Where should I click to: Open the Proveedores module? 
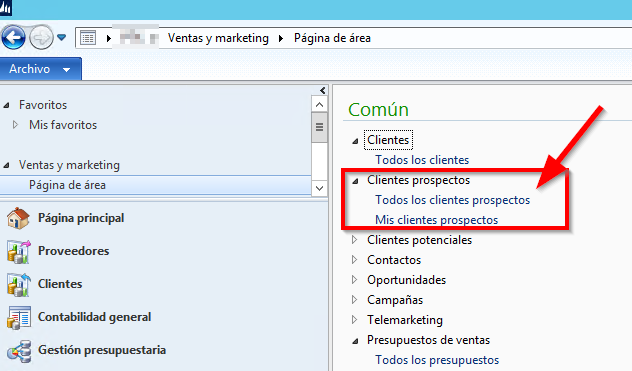click(73, 251)
